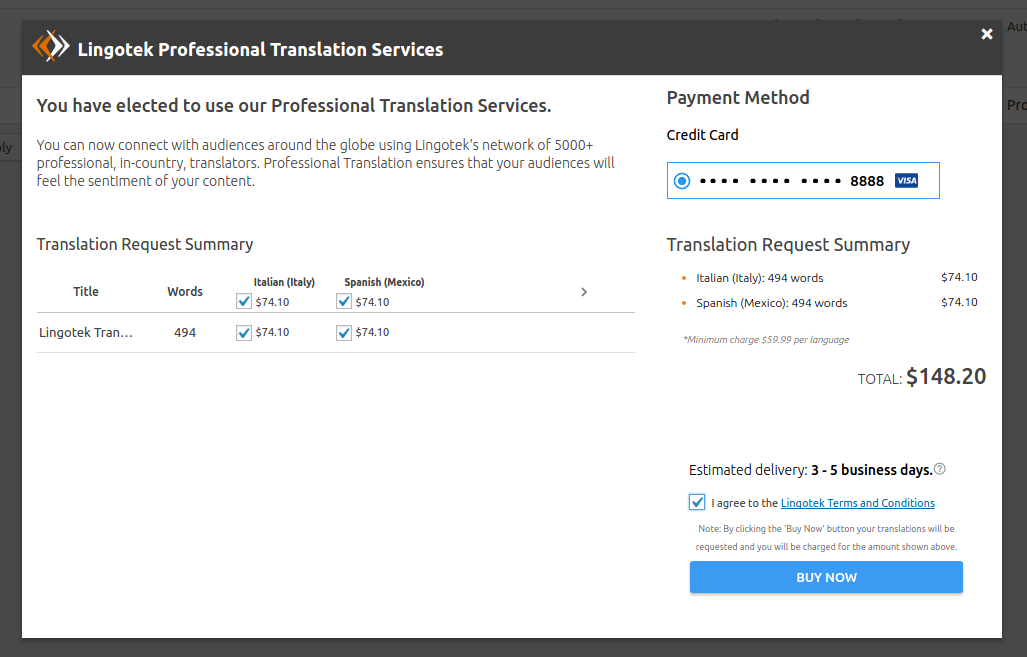The width and height of the screenshot is (1027, 657).
Task: Select the Lingotek Tran… document row title
Action: coord(86,333)
